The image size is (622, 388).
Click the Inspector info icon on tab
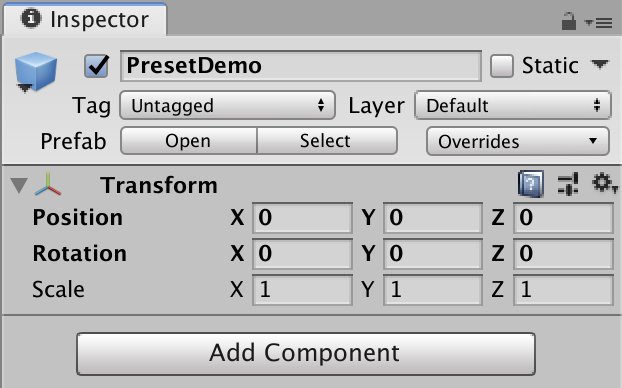31,18
